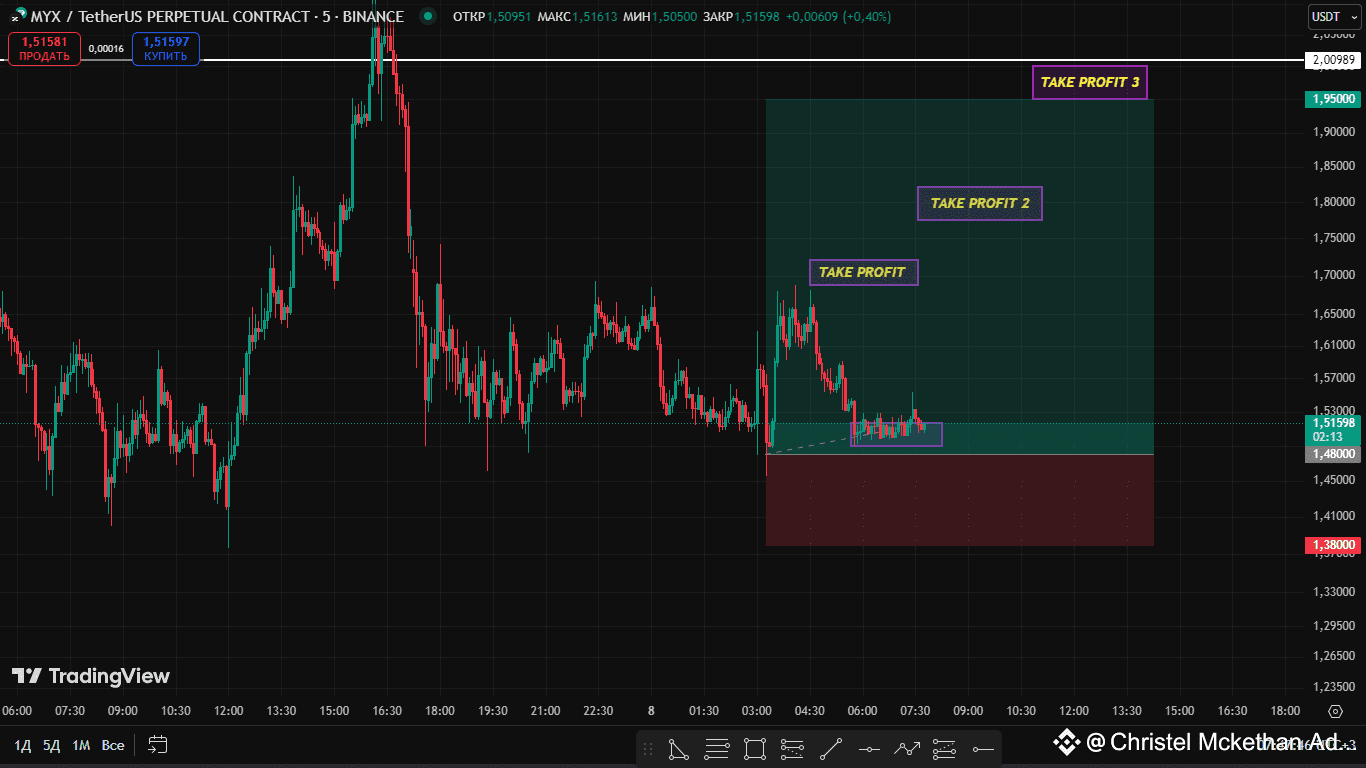Image resolution: width=1366 pixels, height=768 pixels.
Task: Click the blue Buy (КУПИТЬ) button
Action: pos(165,48)
